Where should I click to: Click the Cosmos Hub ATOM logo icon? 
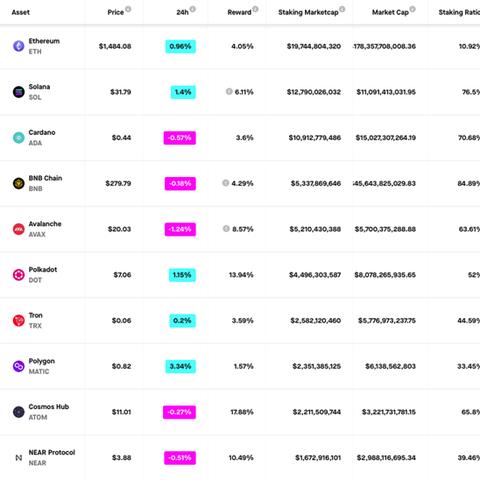19,412
